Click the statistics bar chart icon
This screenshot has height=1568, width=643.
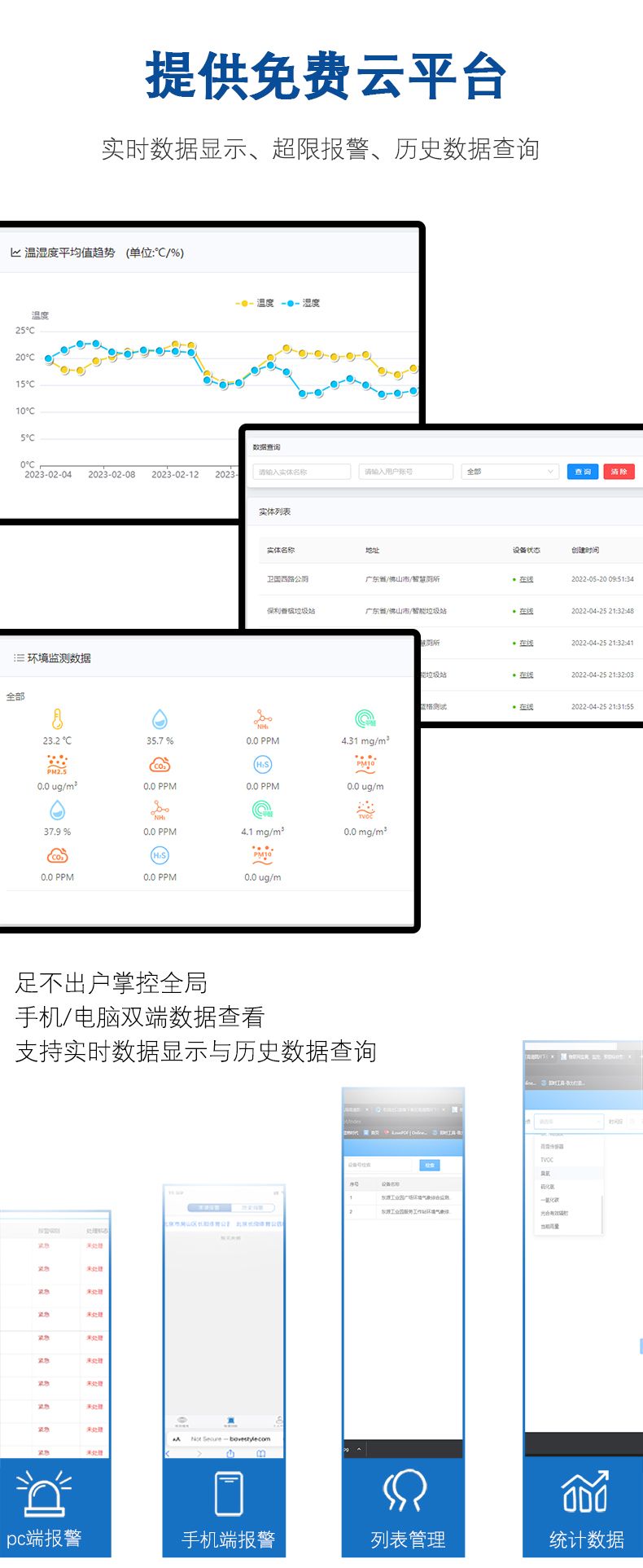tap(585, 1492)
